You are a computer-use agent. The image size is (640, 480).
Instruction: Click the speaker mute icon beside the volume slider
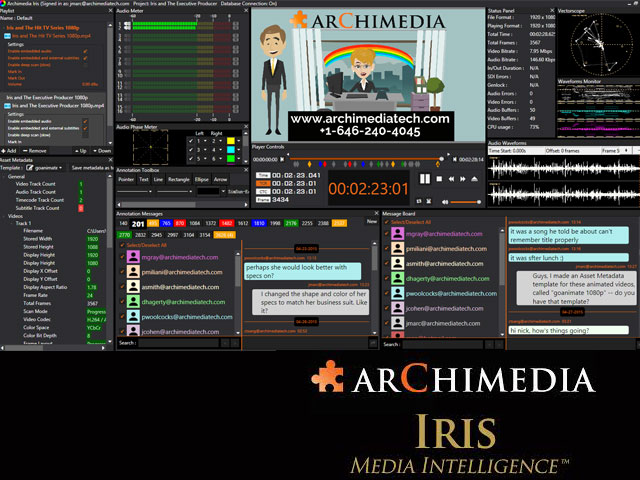point(445,202)
